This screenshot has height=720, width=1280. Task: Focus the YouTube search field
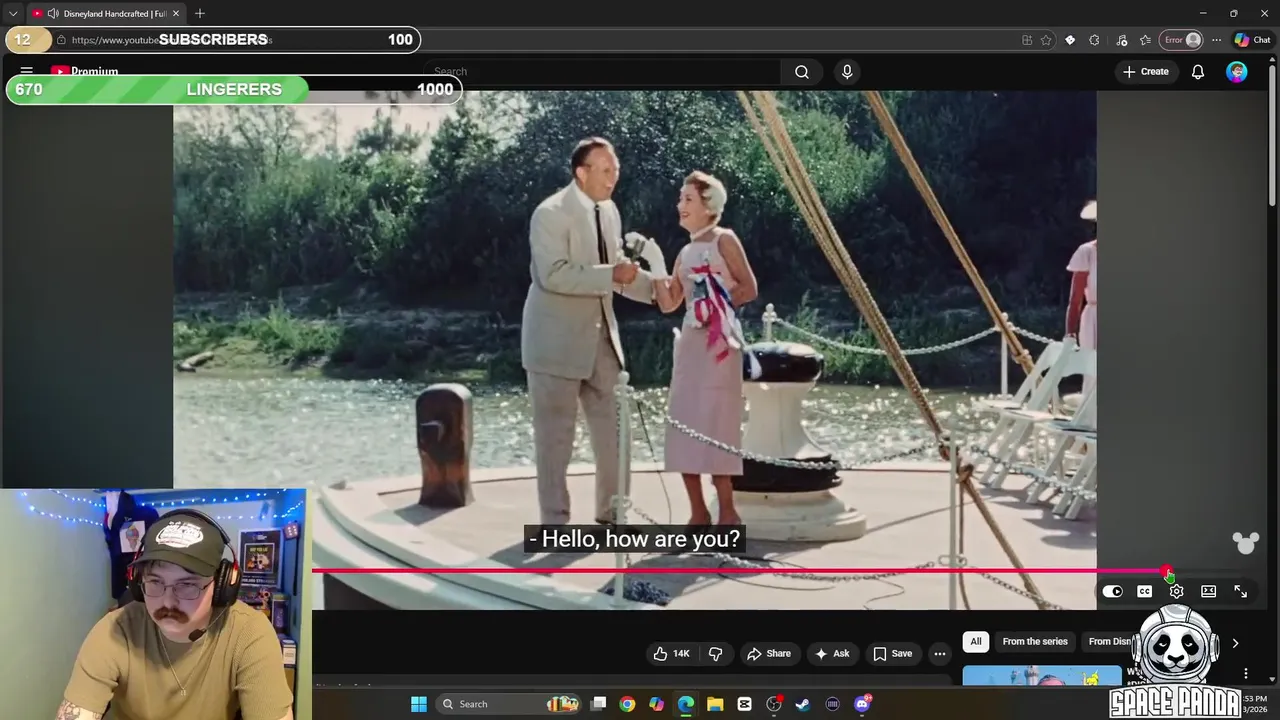(602, 72)
